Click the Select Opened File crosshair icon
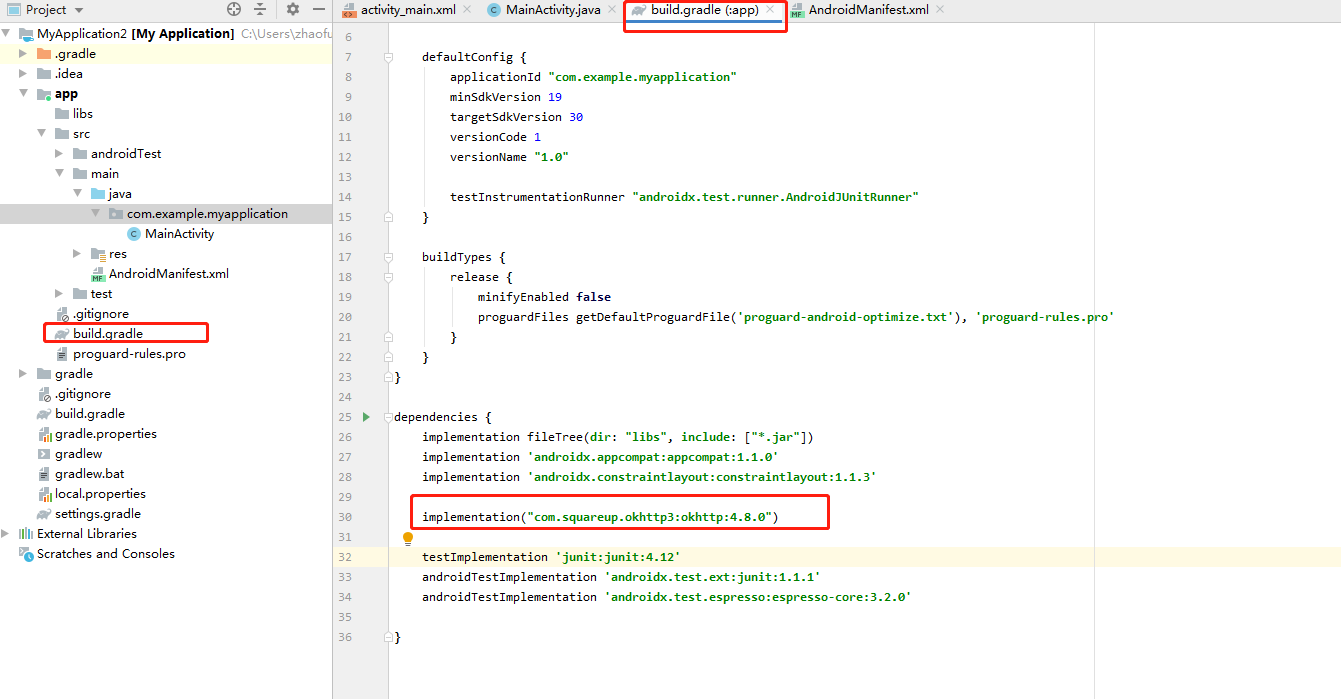Image resolution: width=1341 pixels, height=699 pixels. click(234, 10)
